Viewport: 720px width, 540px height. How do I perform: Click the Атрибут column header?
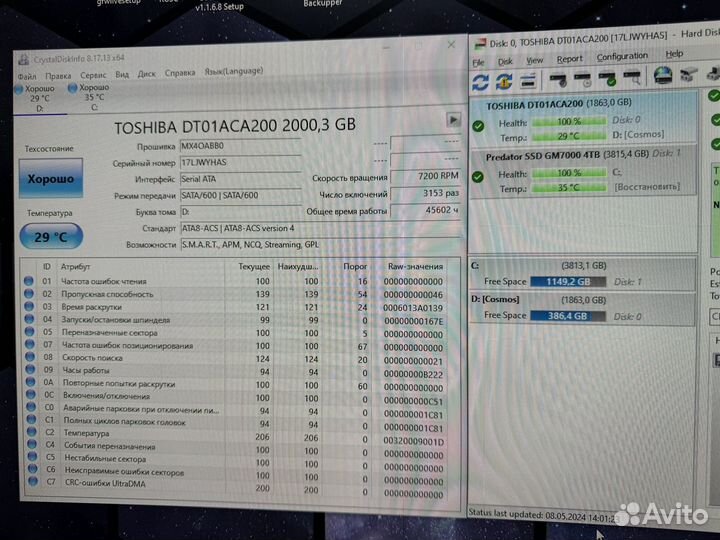[x=75, y=266]
